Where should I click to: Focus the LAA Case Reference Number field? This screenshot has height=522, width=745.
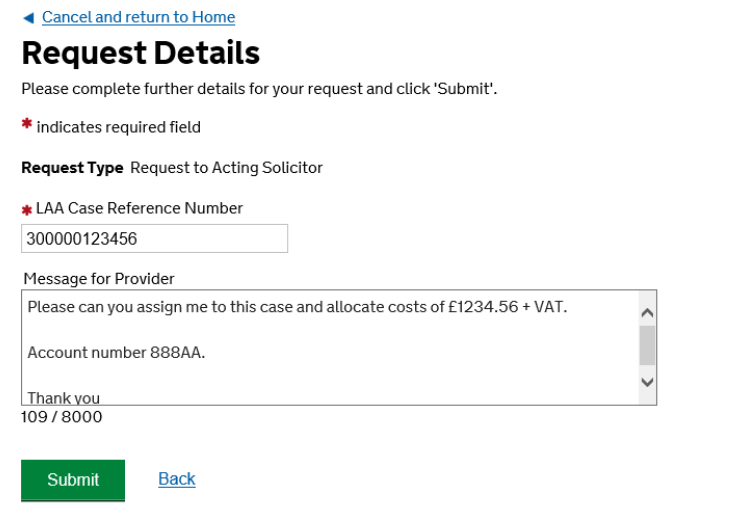[x=154, y=239]
